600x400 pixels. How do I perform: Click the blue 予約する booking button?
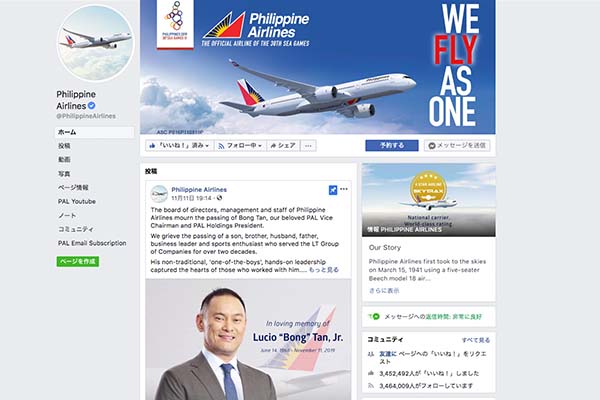point(392,145)
